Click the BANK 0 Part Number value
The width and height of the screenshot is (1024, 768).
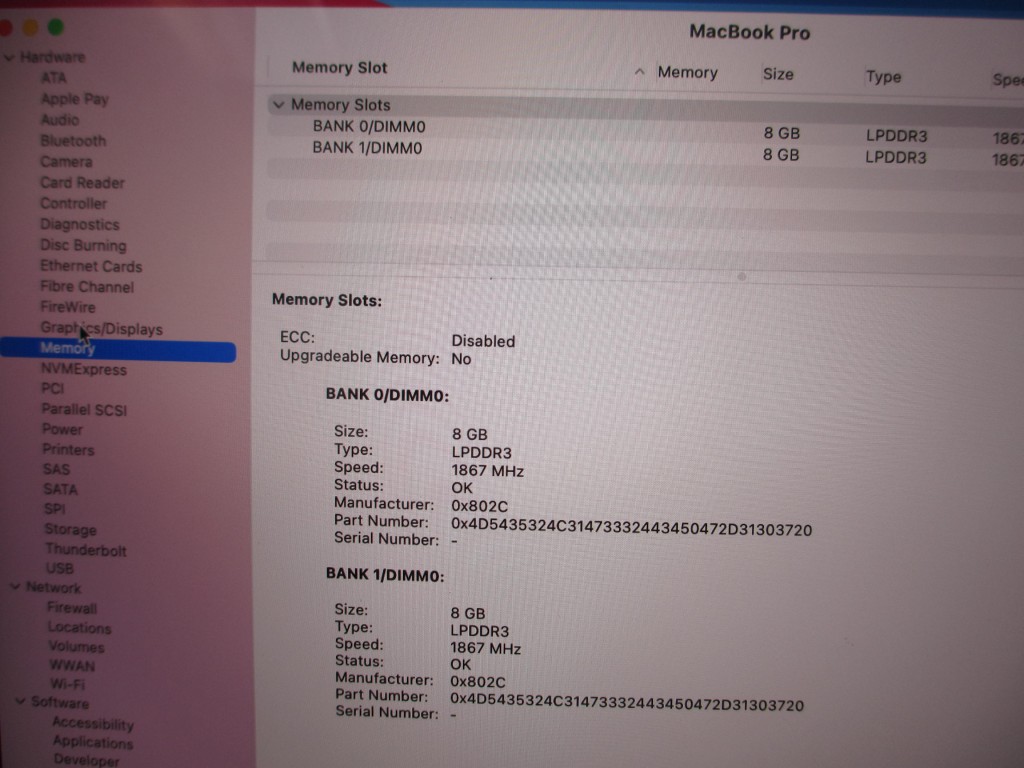point(632,528)
